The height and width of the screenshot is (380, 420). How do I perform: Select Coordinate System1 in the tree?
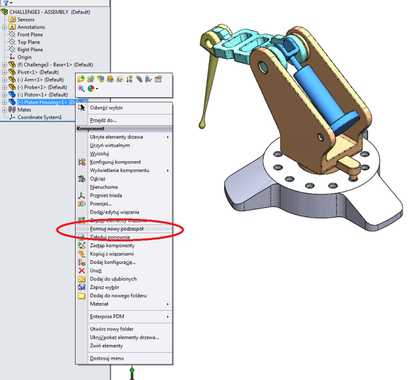point(39,117)
